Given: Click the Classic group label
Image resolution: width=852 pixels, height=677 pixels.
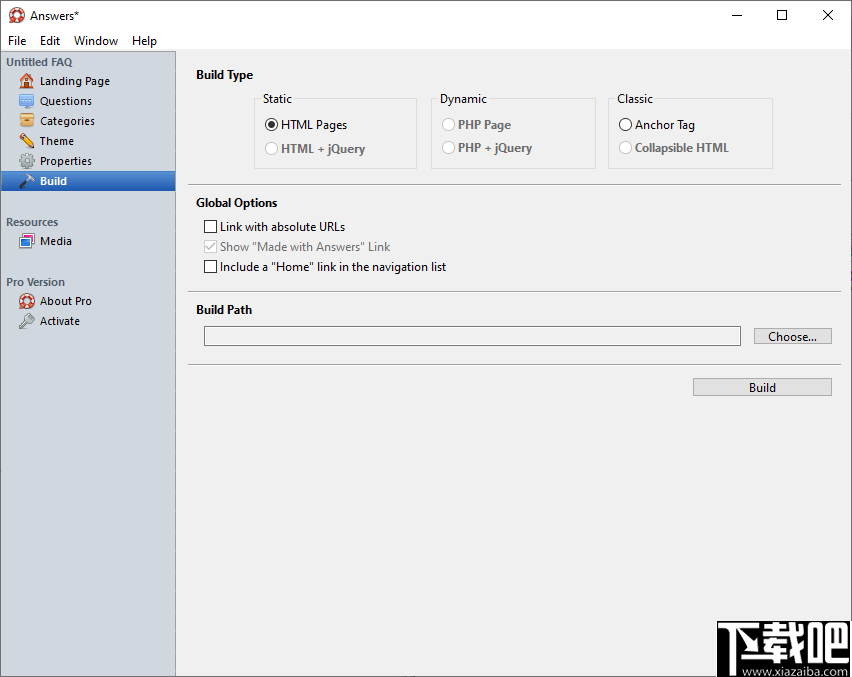Looking at the screenshot, I should tap(635, 99).
